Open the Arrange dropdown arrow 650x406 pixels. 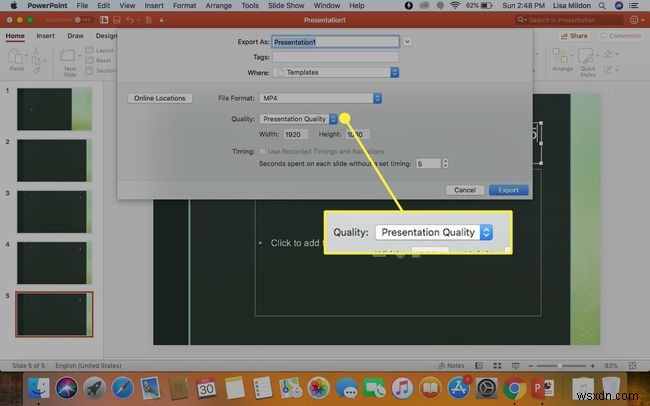[570, 55]
